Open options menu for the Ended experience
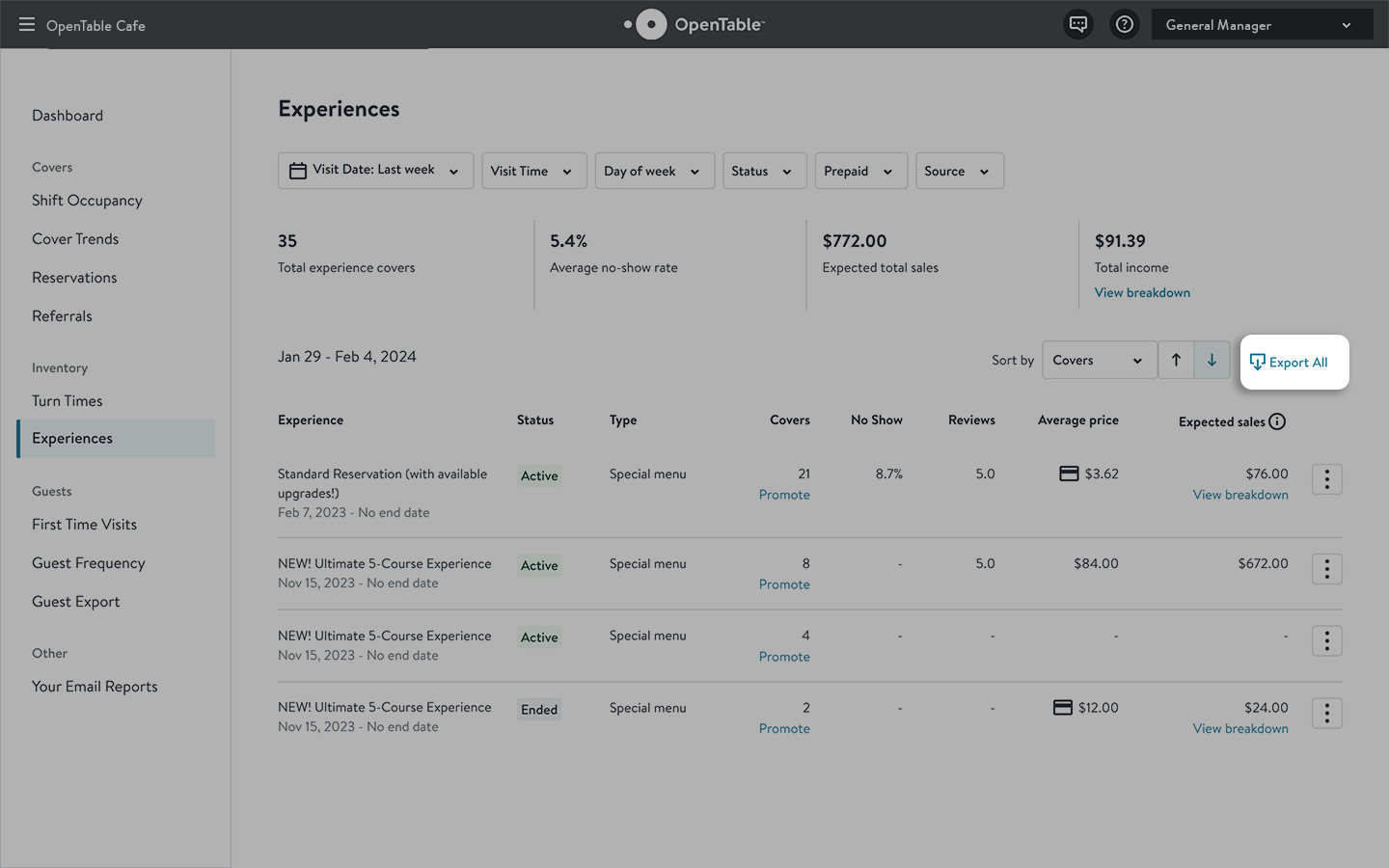 (x=1327, y=713)
